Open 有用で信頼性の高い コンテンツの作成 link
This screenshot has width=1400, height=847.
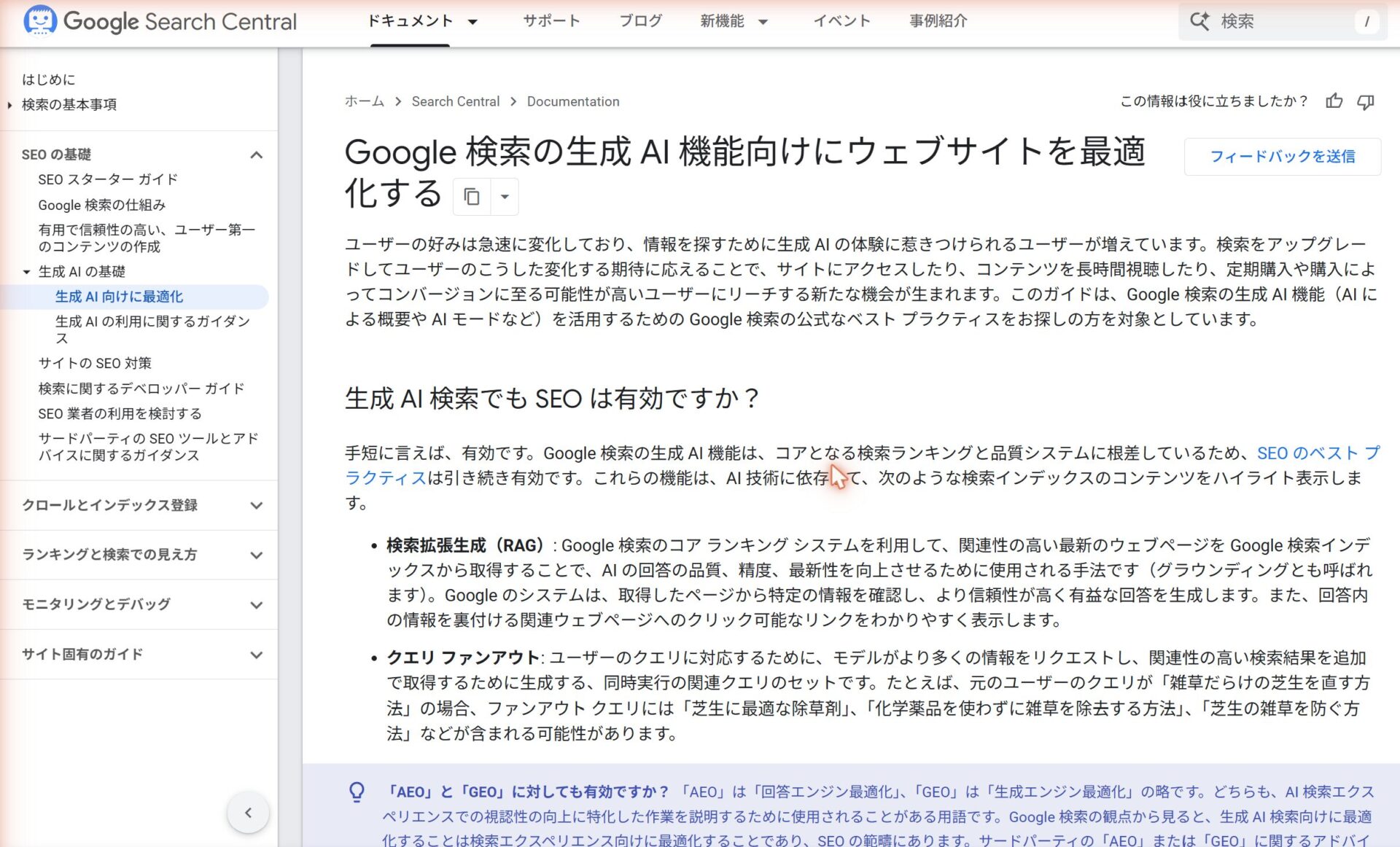pos(147,238)
